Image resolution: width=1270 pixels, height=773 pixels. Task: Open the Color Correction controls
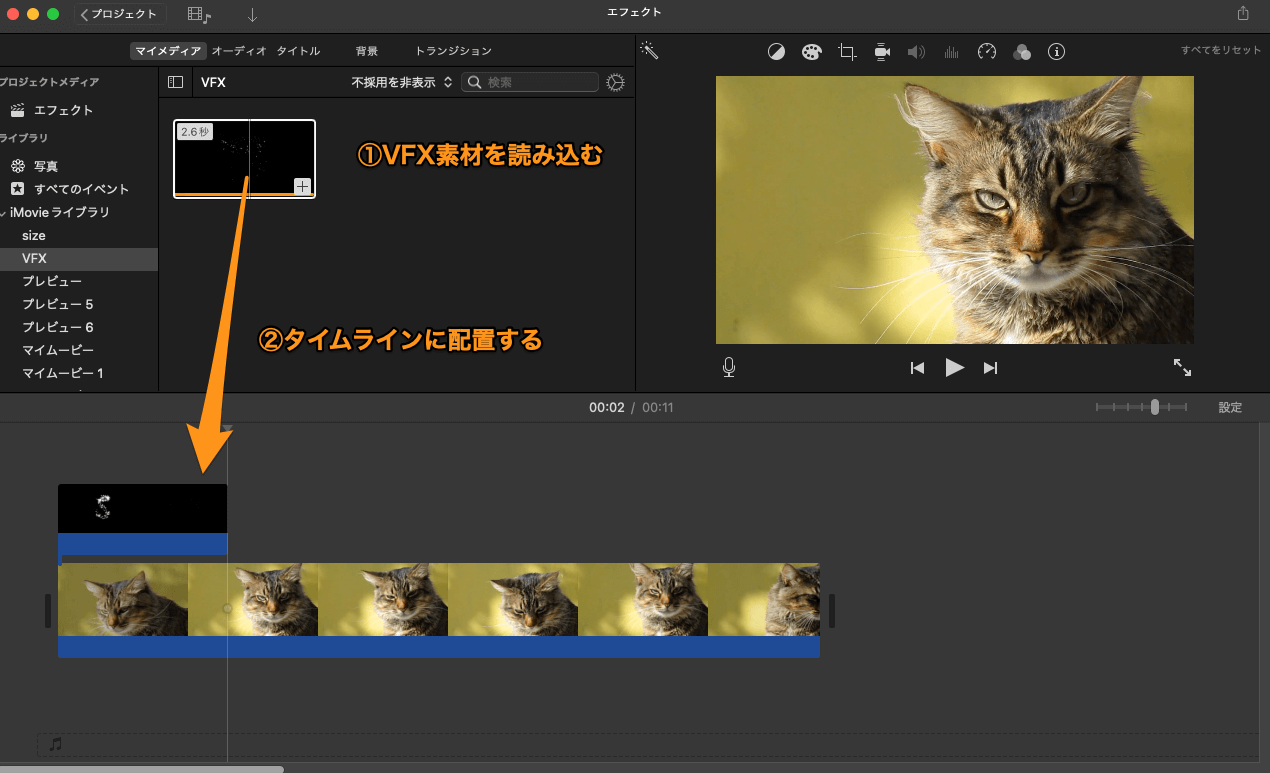811,51
